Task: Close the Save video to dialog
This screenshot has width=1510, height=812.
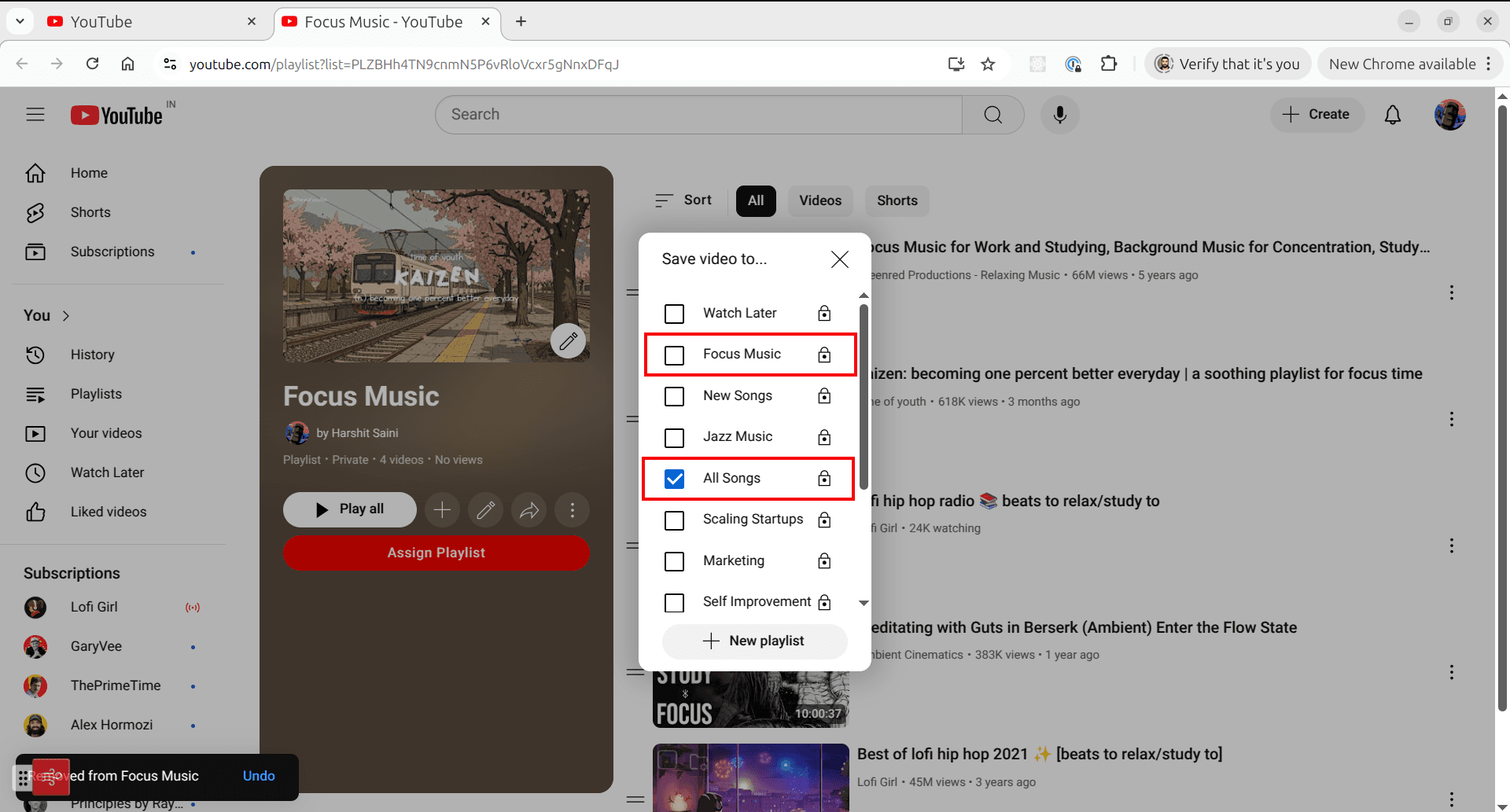Action: click(x=840, y=259)
